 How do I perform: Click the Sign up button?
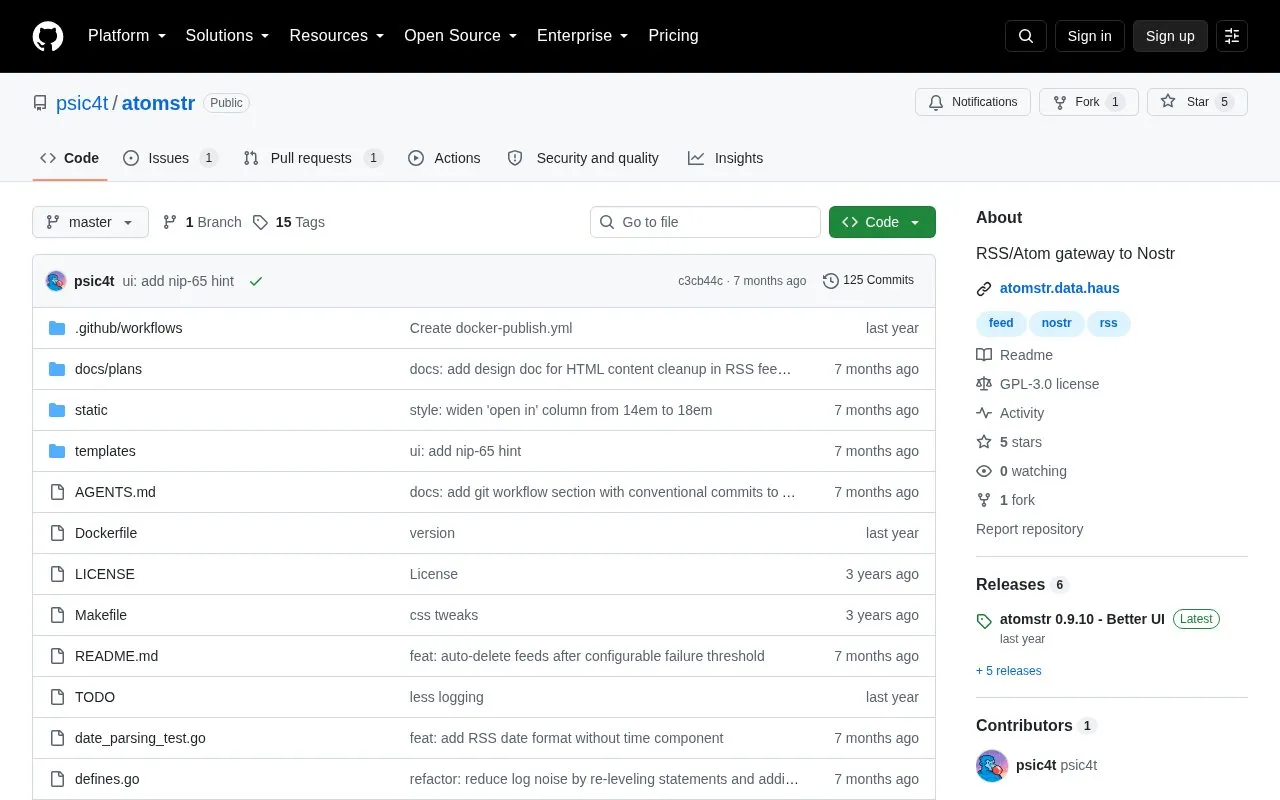pos(1170,36)
